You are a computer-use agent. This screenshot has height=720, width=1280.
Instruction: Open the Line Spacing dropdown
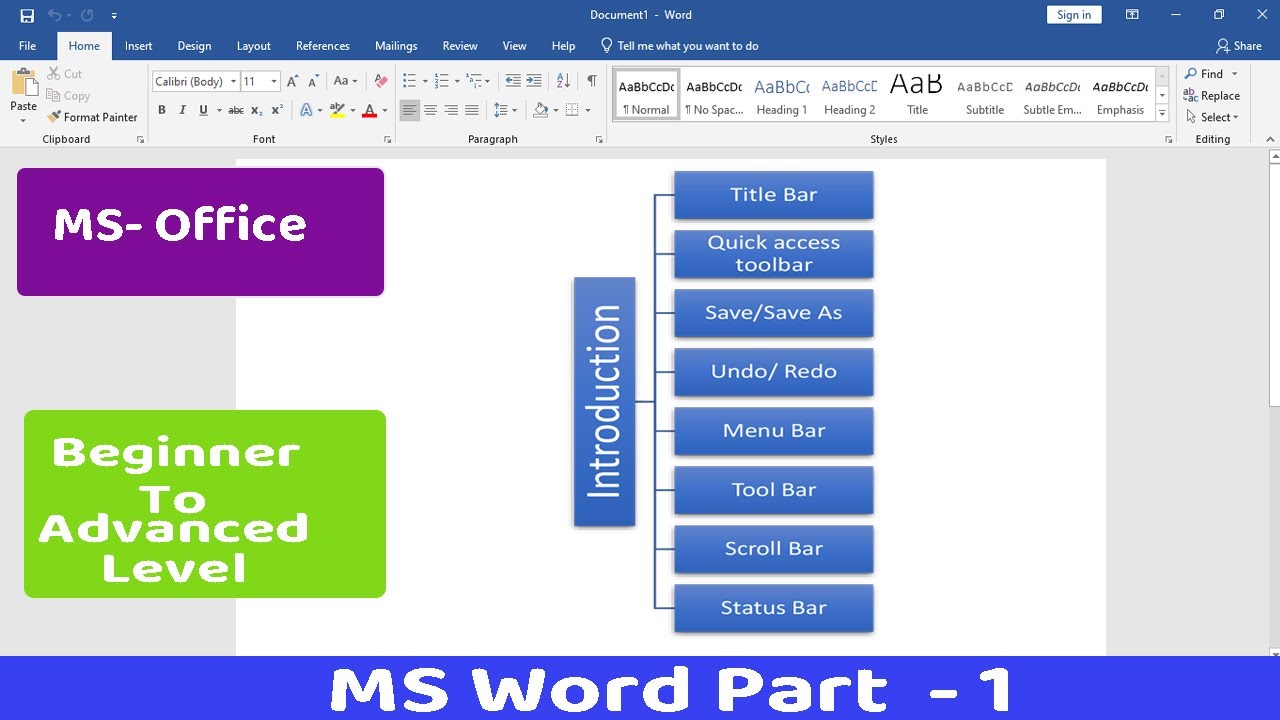pyautogui.click(x=505, y=110)
